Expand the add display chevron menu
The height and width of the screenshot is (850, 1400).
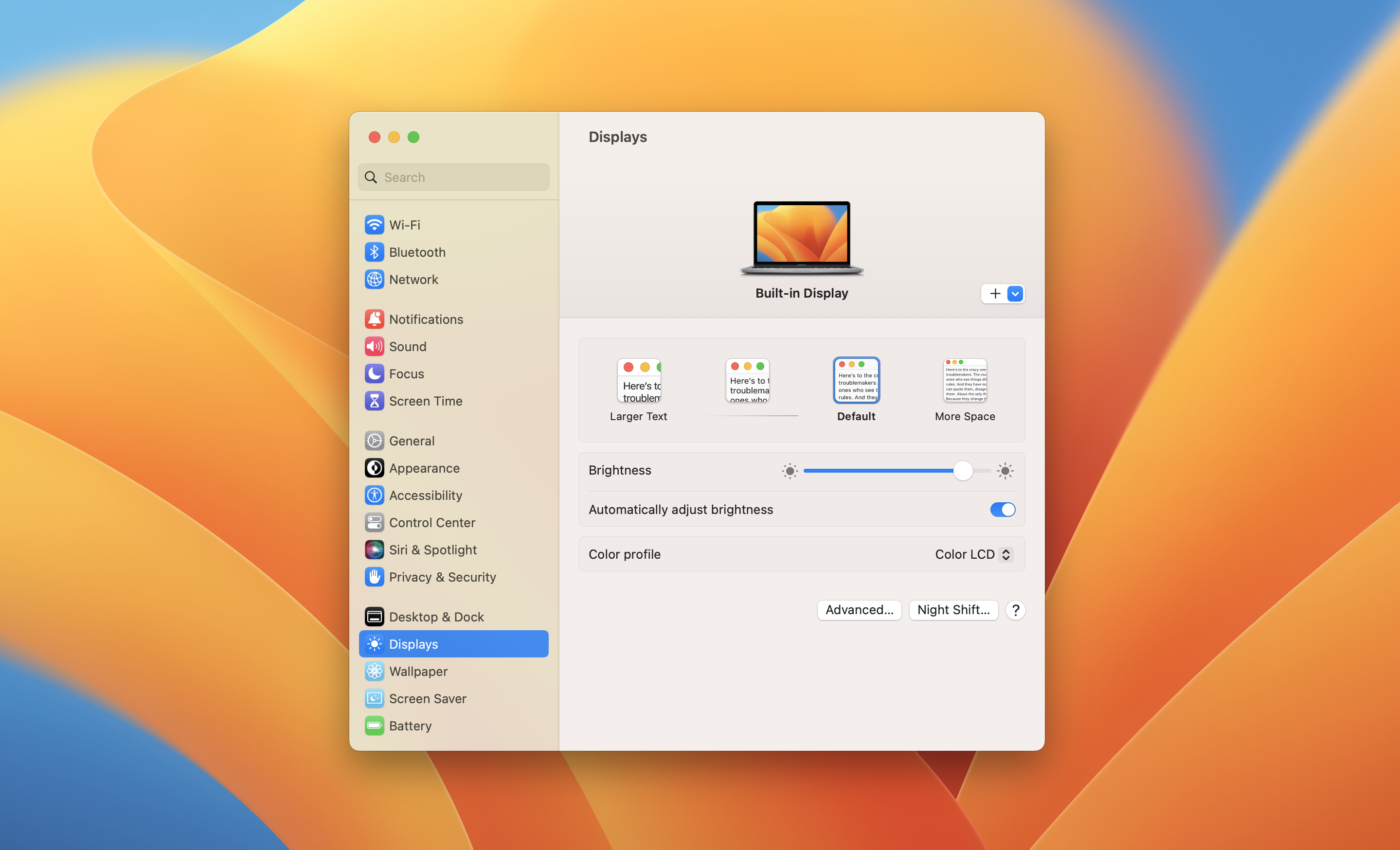tap(1015, 294)
